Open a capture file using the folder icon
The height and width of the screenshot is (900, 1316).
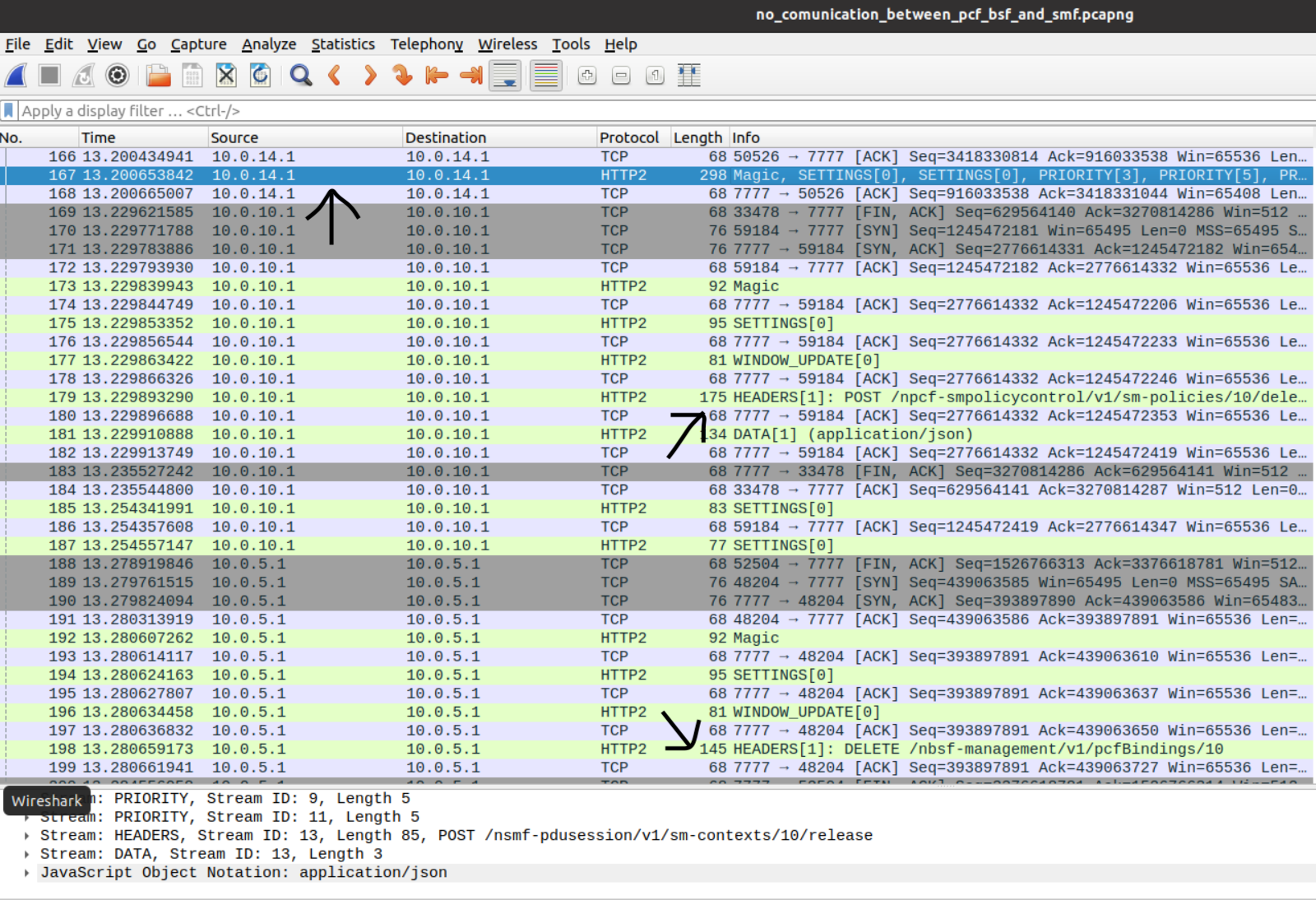(158, 75)
